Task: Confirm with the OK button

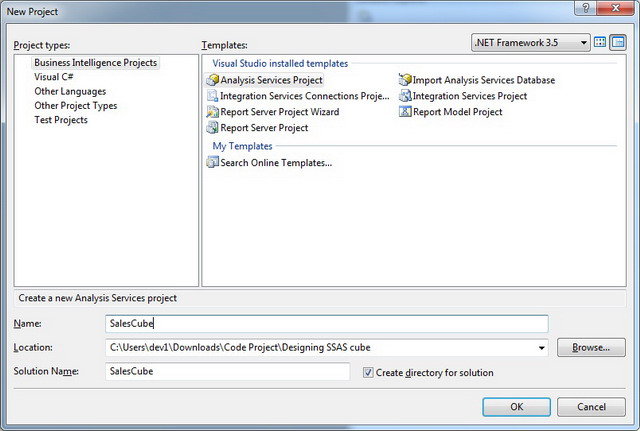Action: click(516, 407)
